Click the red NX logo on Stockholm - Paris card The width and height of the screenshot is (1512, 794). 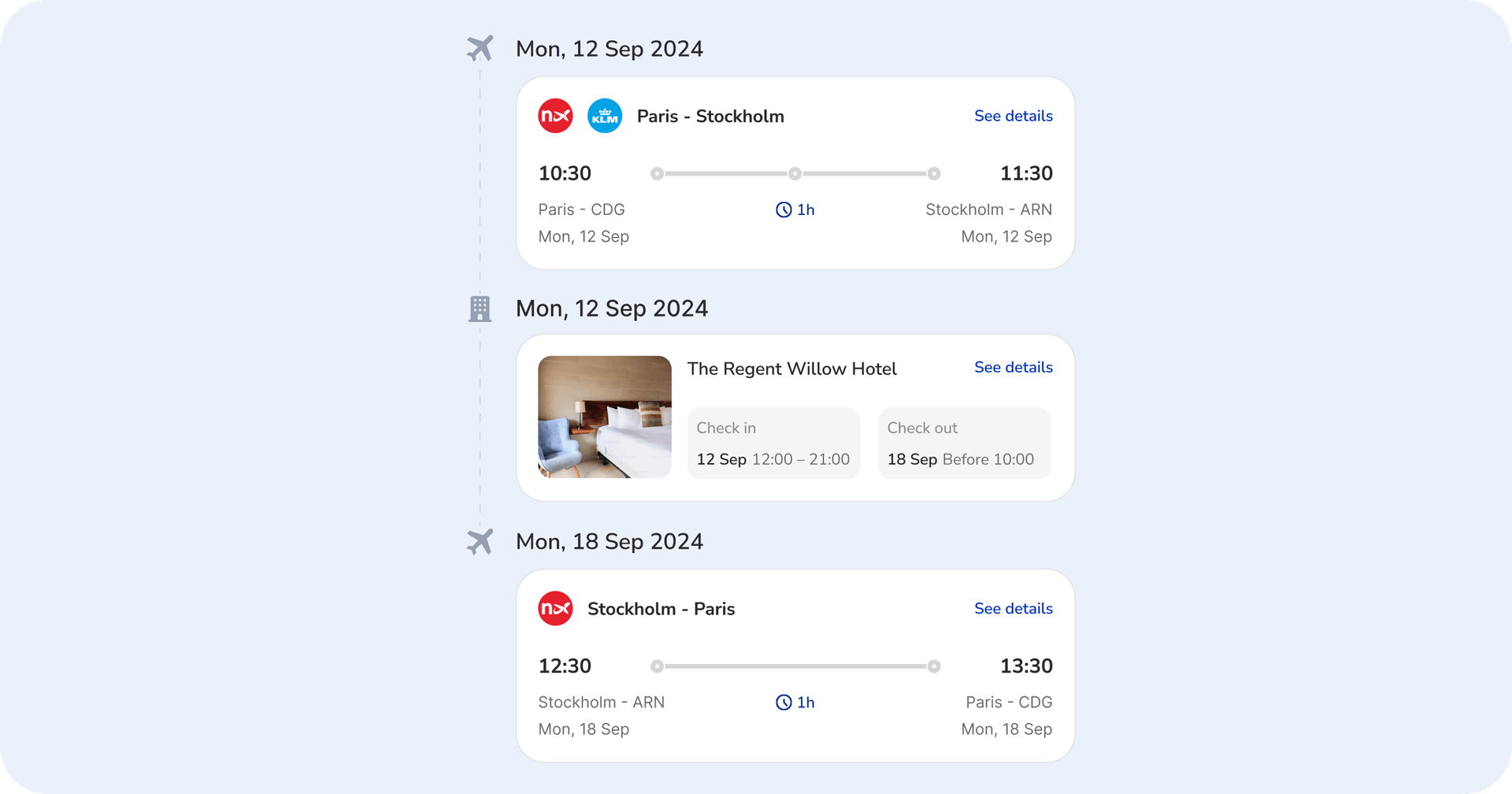point(555,608)
